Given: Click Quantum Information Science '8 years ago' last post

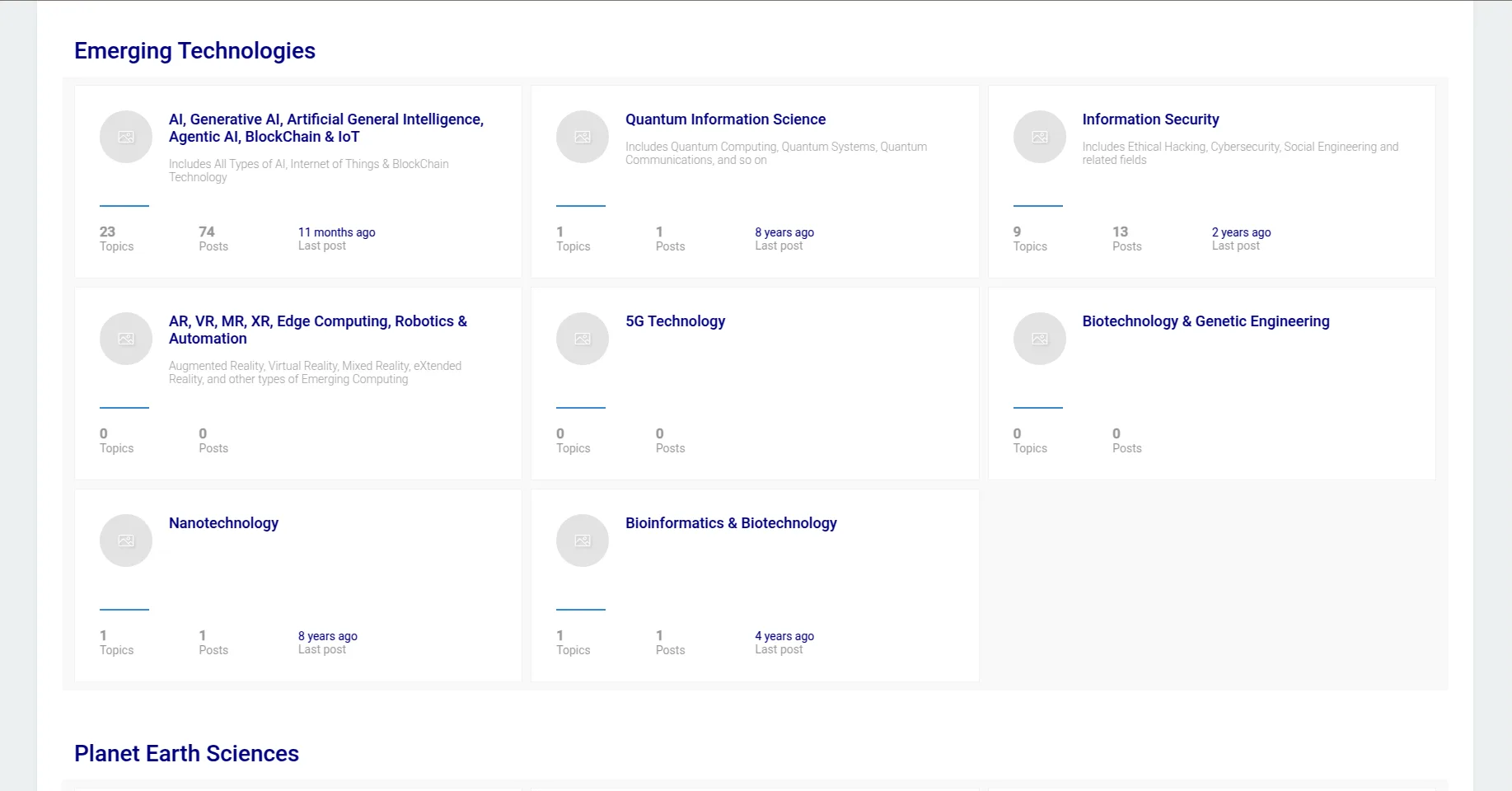Looking at the screenshot, I should (784, 232).
